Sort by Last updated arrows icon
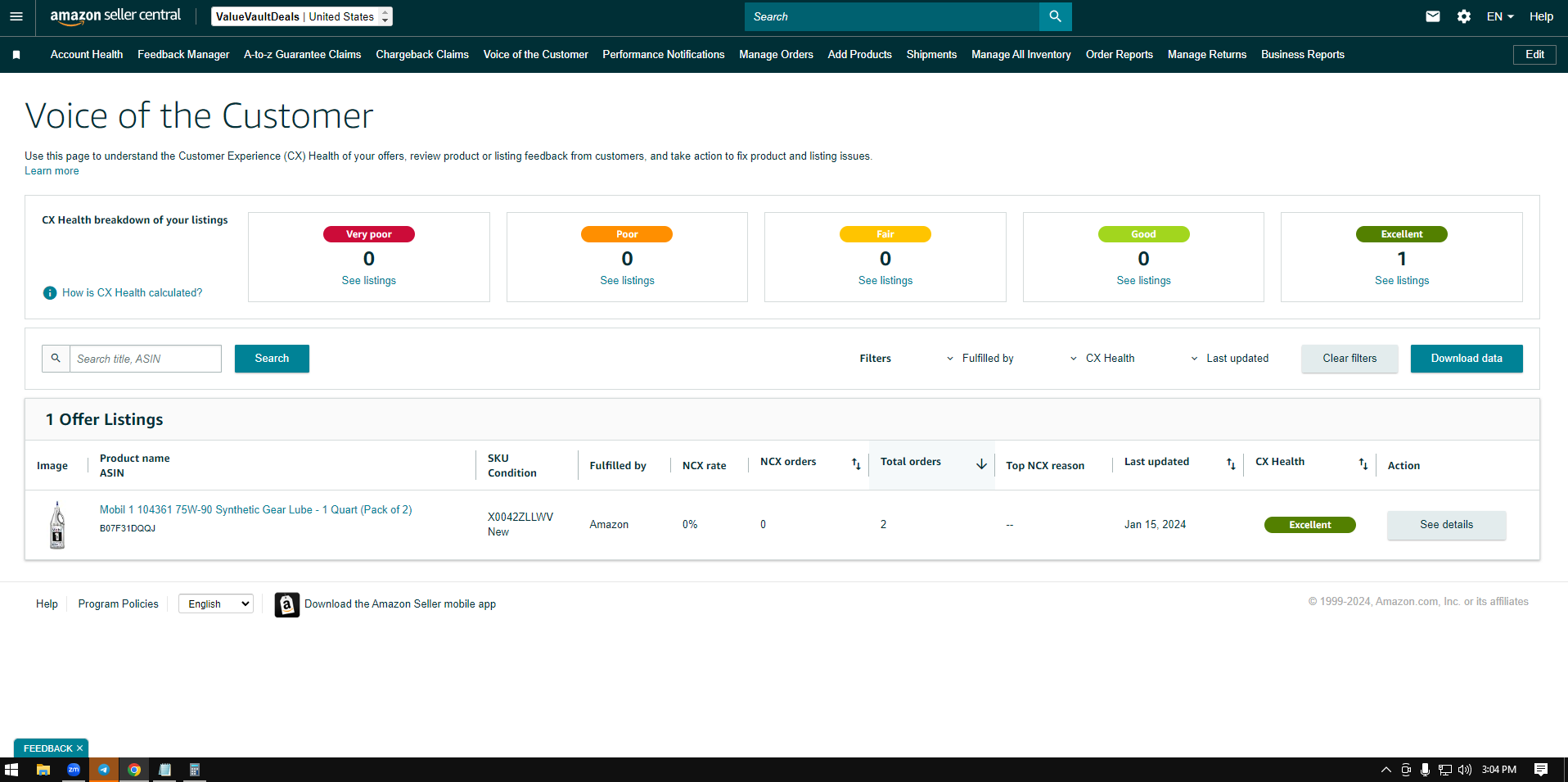 pos(1231,464)
